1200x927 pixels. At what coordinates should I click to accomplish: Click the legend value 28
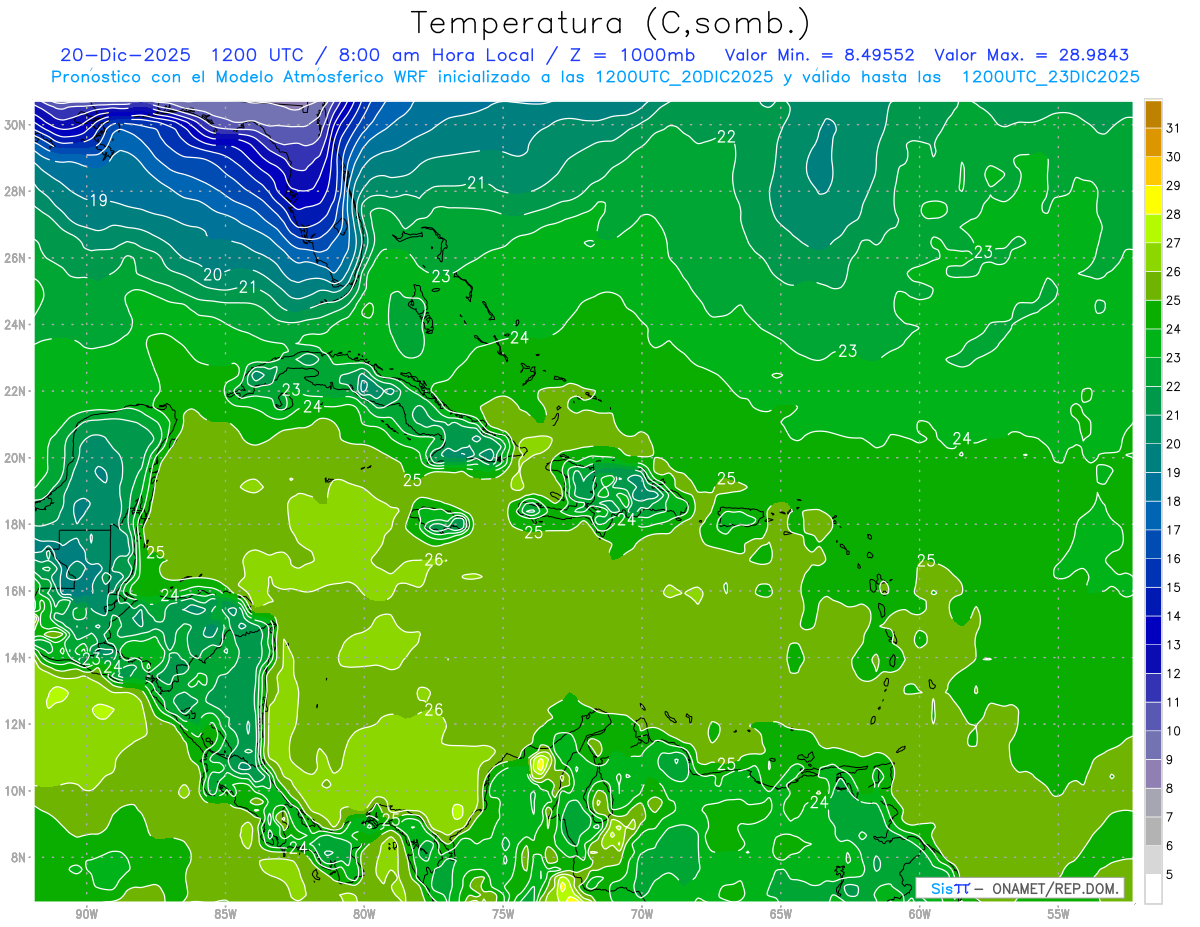coord(1174,214)
